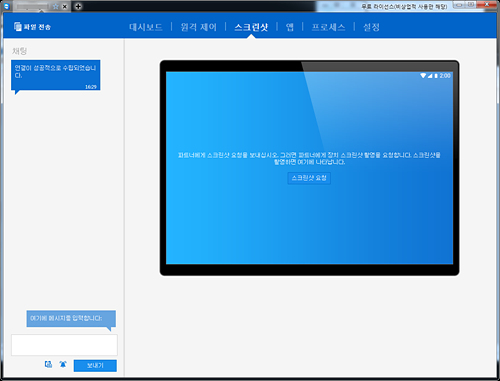Switch to the 대시보드 tab
500x381 pixels.
point(146,27)
